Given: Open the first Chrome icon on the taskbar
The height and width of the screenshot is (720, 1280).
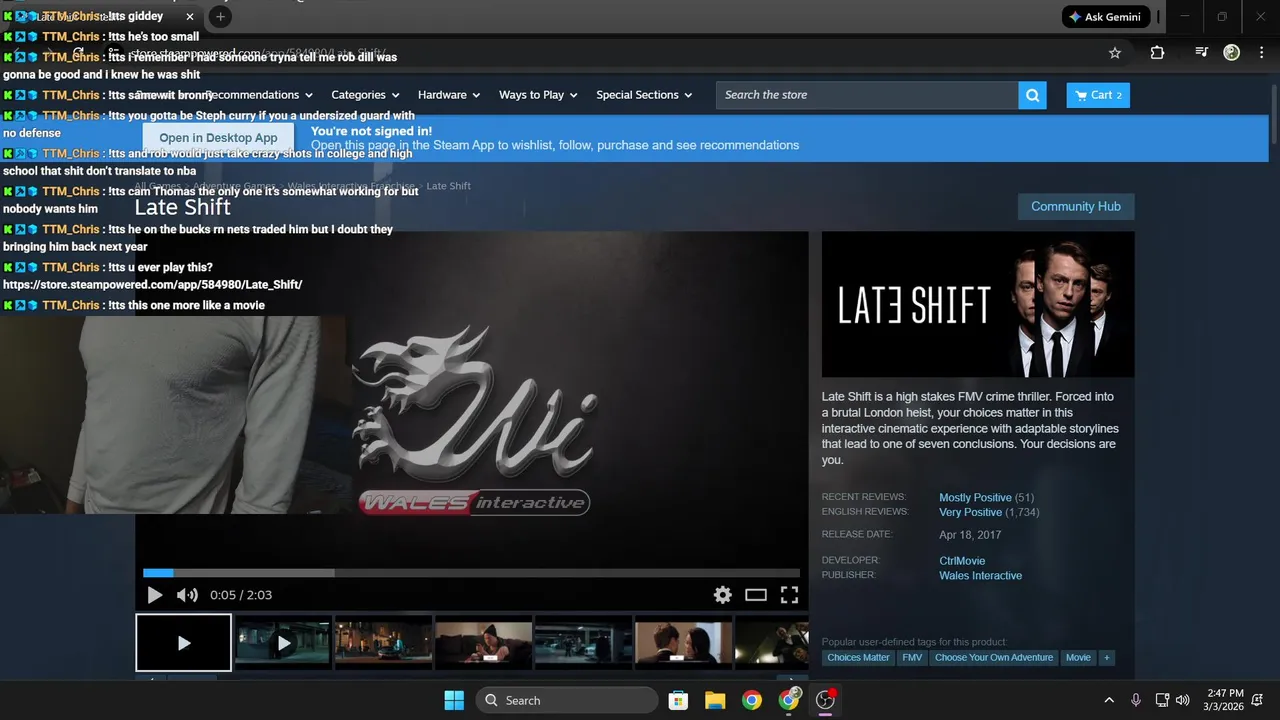Looking at the screenshot, I should point(752,700).
